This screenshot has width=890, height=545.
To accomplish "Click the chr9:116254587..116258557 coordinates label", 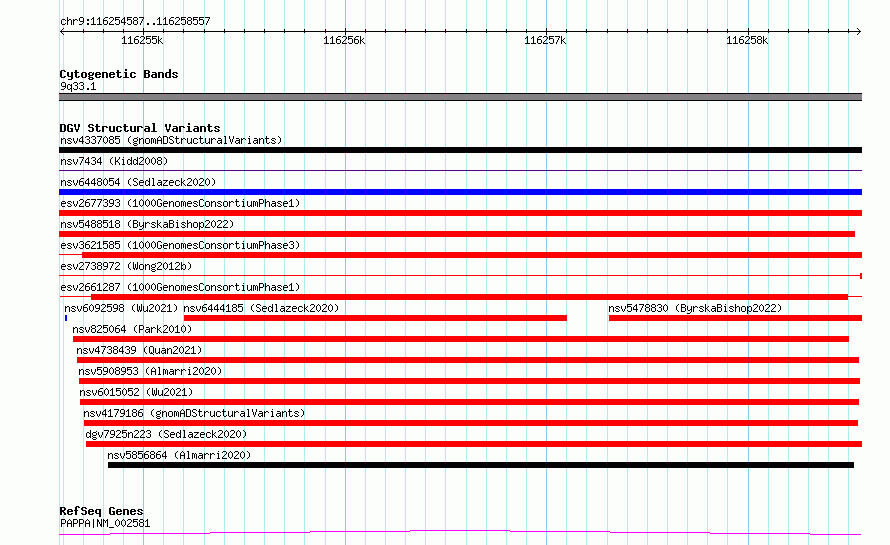I will coord(135,21).
